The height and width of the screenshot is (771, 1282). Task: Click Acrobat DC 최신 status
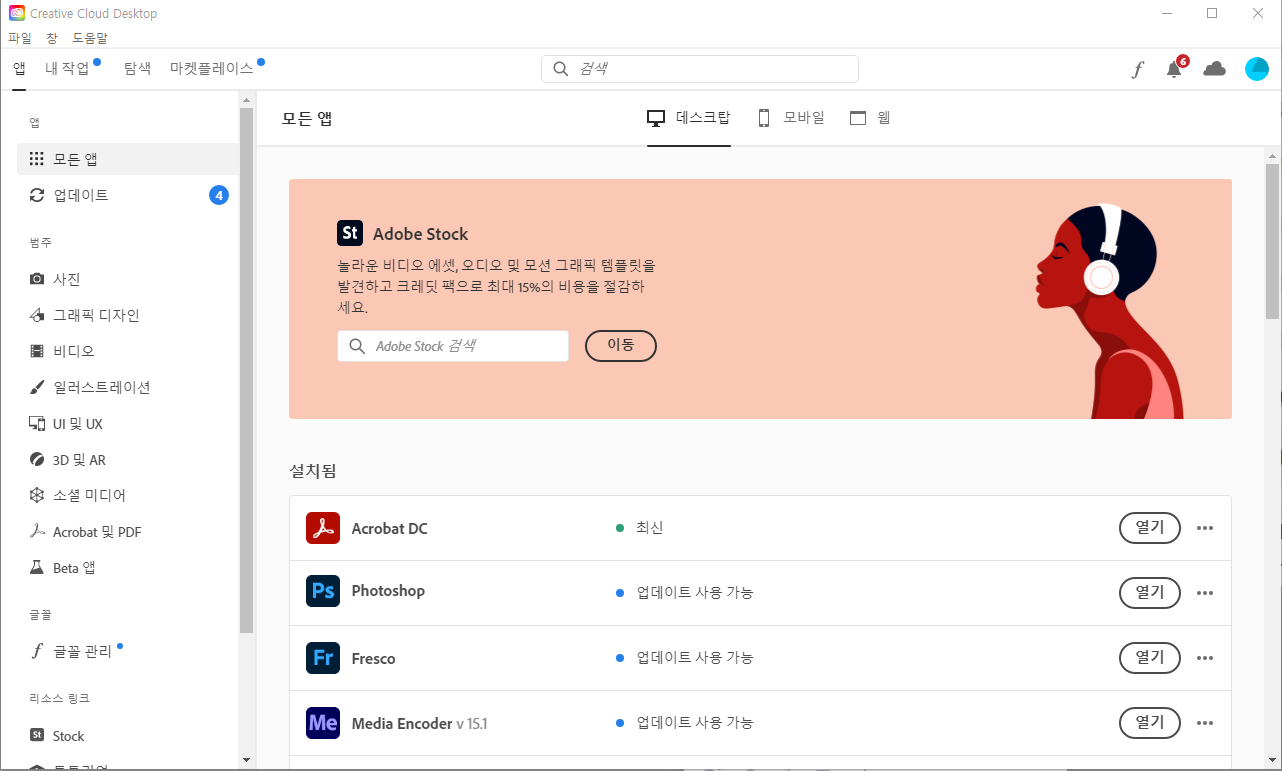pos(640,527)
